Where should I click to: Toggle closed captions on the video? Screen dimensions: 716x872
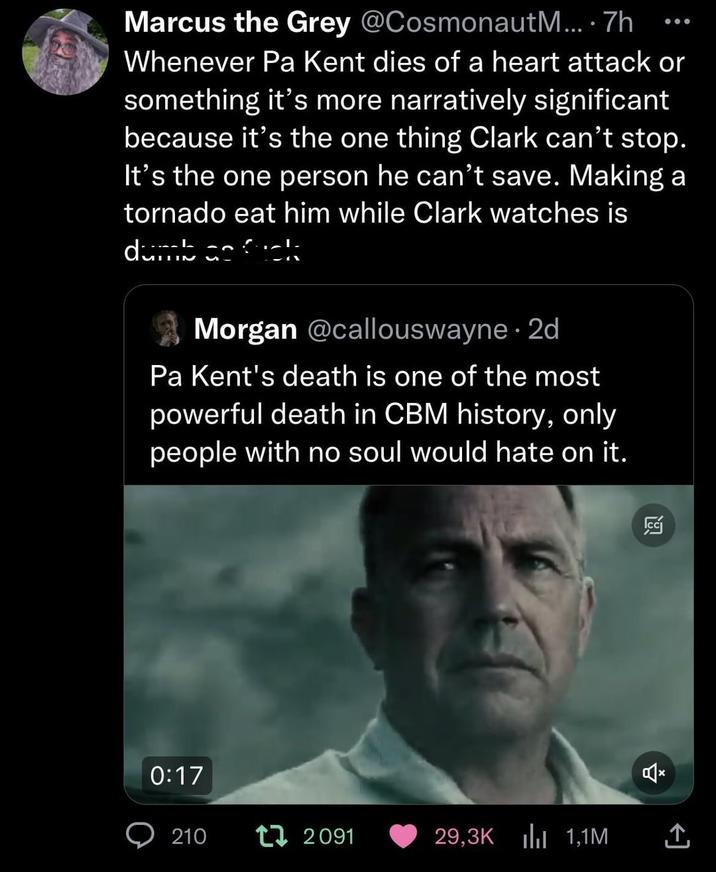655,526
